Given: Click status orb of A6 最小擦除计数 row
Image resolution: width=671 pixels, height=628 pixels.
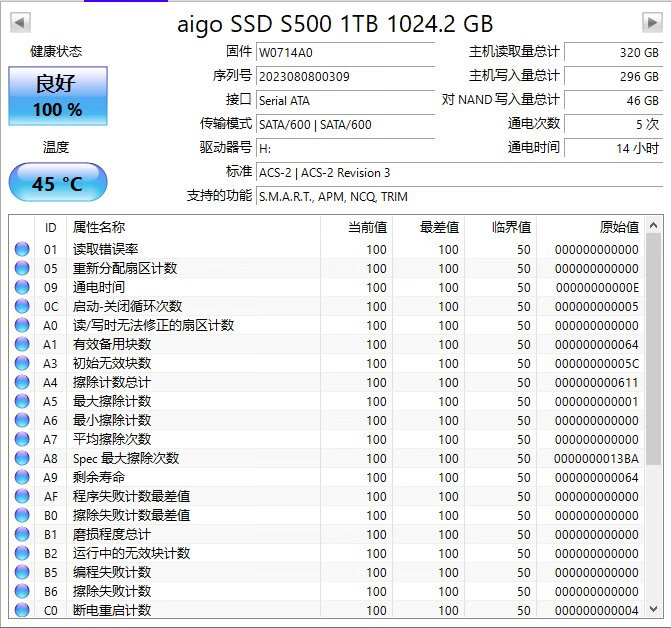Looking at the screenshot, I should [x=22, y=420].
